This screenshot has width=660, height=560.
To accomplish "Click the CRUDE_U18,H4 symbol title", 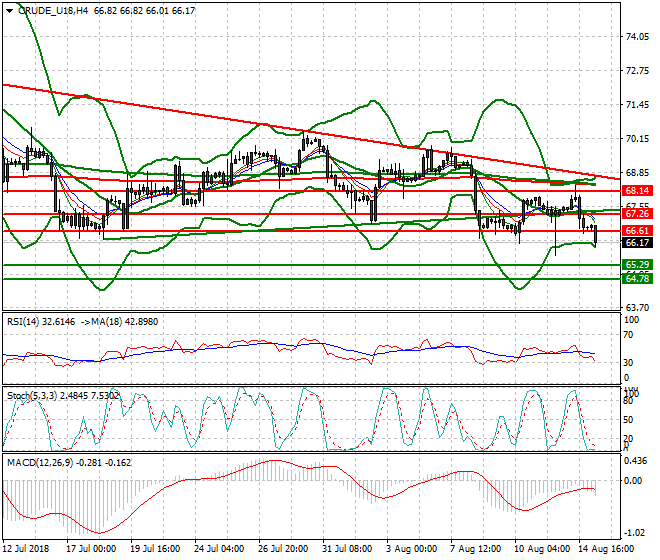I will 53,11.
